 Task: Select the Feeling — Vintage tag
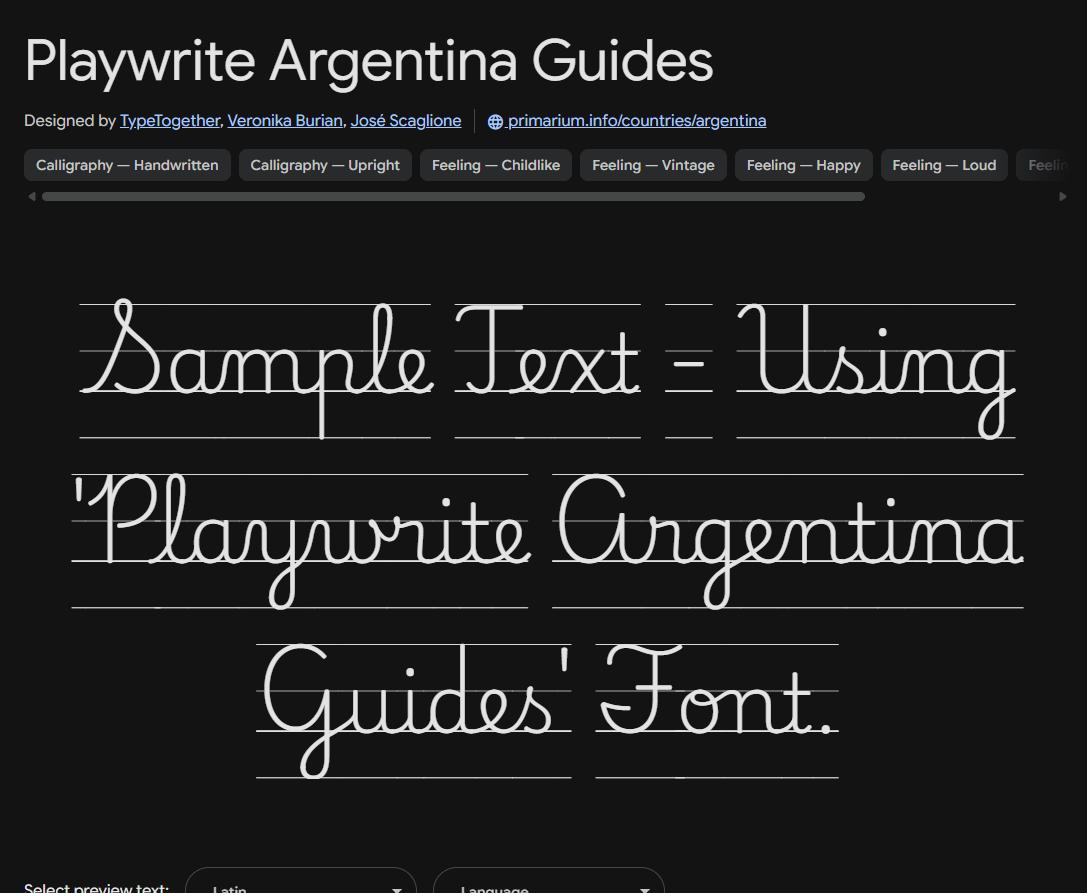(653, 165)
